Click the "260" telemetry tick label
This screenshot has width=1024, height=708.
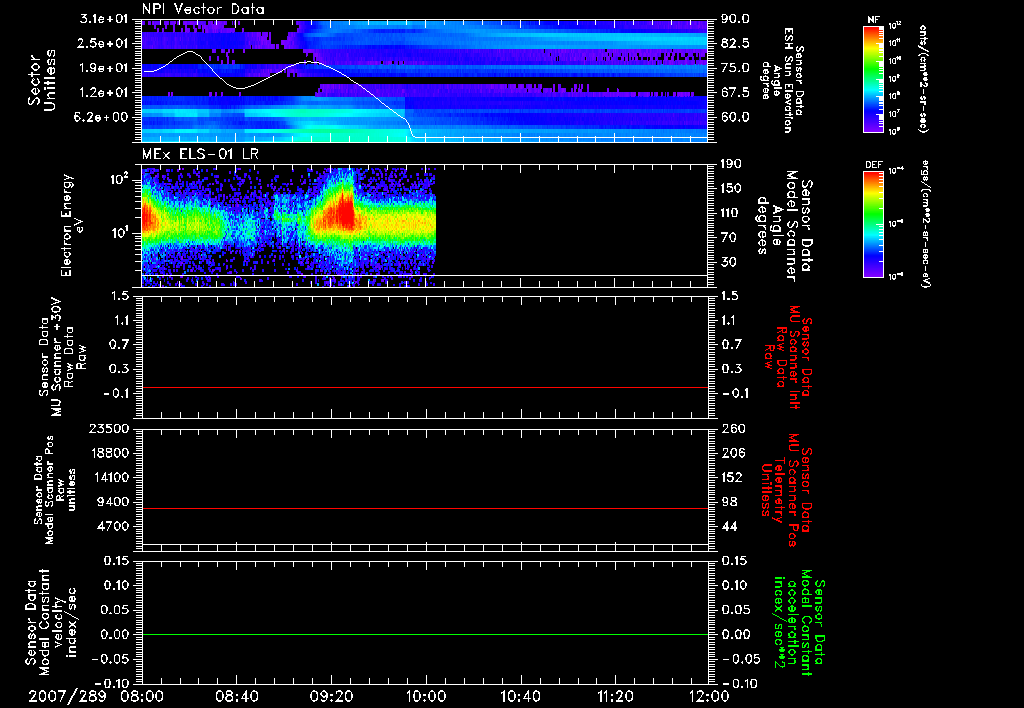click(x=732, y=429)
